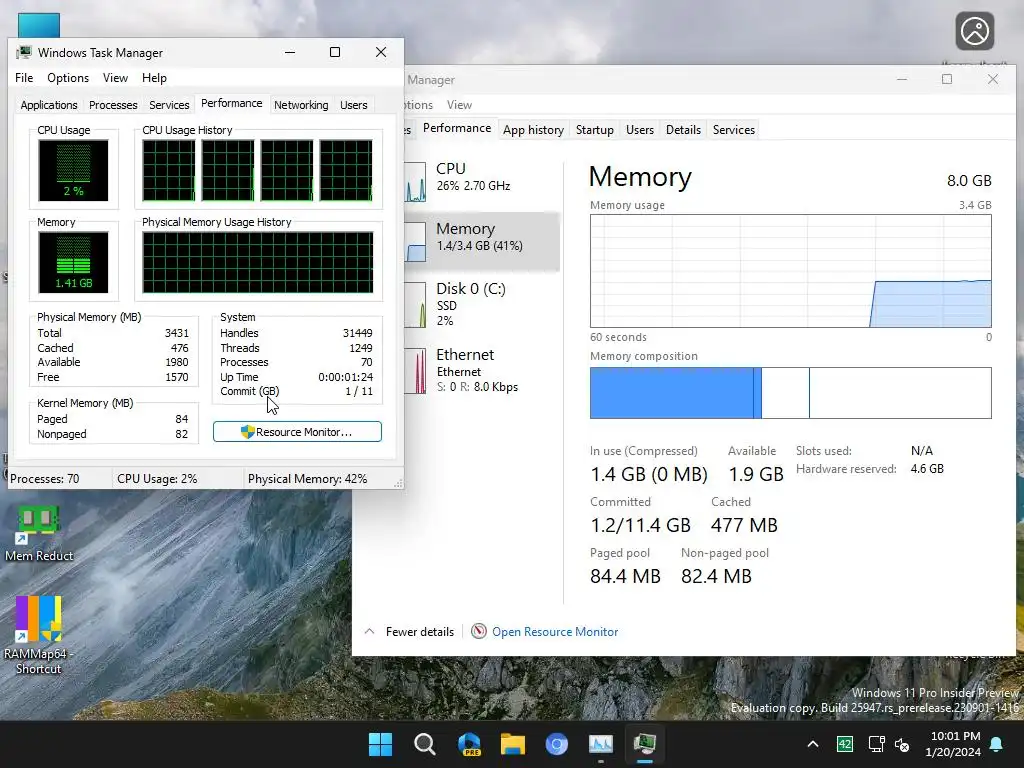Click Physical Memory: 42% status entry

pos(307,479)
